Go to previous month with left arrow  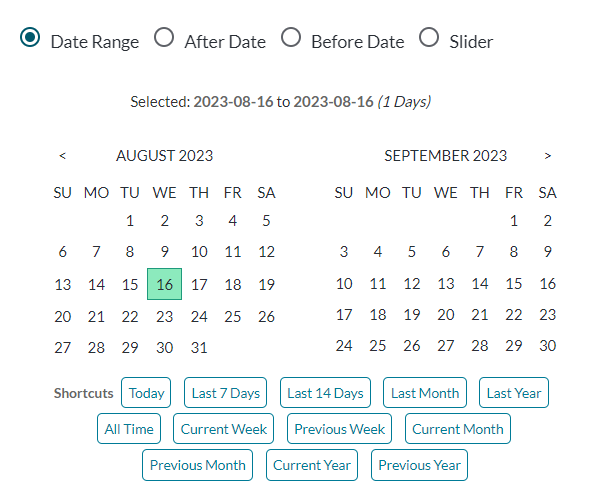pyautogui.click(x=63, y=156)
